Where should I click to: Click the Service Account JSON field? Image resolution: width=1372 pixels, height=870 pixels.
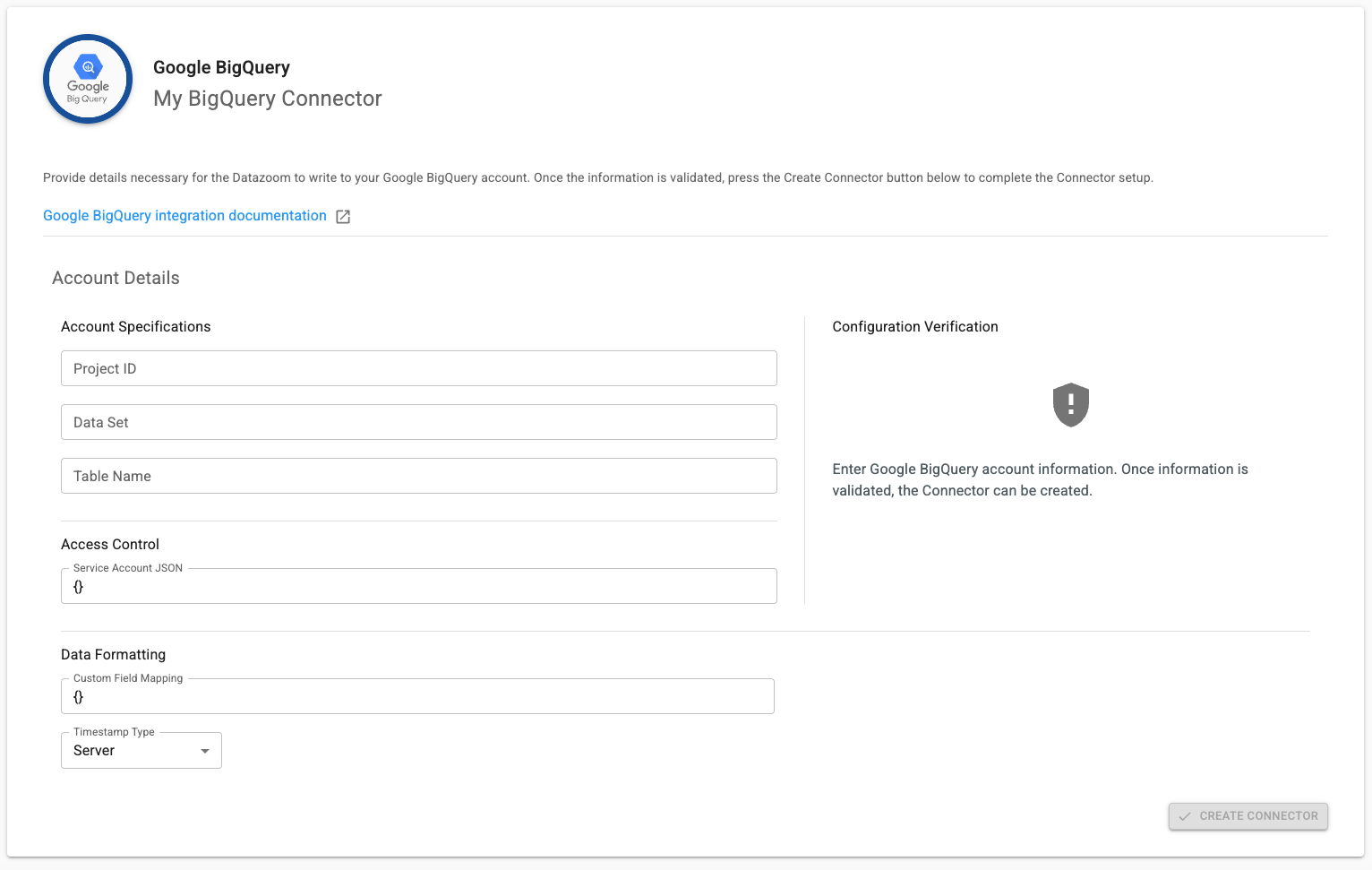click(x=418, y=587)
